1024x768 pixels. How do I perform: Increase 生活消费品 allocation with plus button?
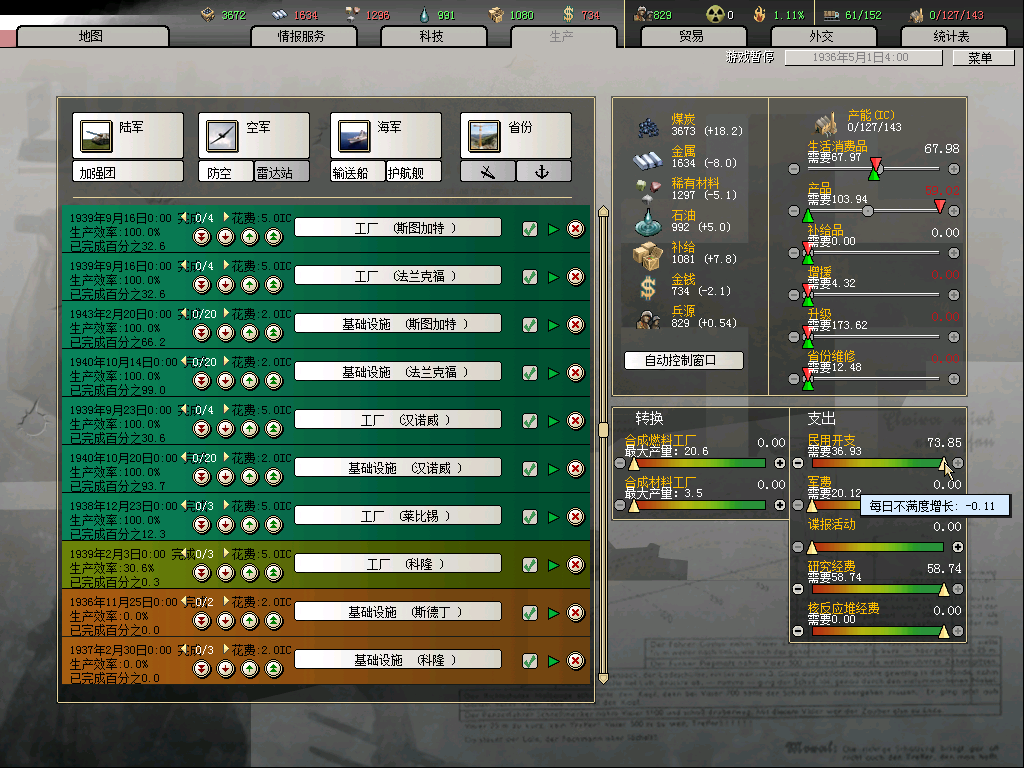click(954, 168)
